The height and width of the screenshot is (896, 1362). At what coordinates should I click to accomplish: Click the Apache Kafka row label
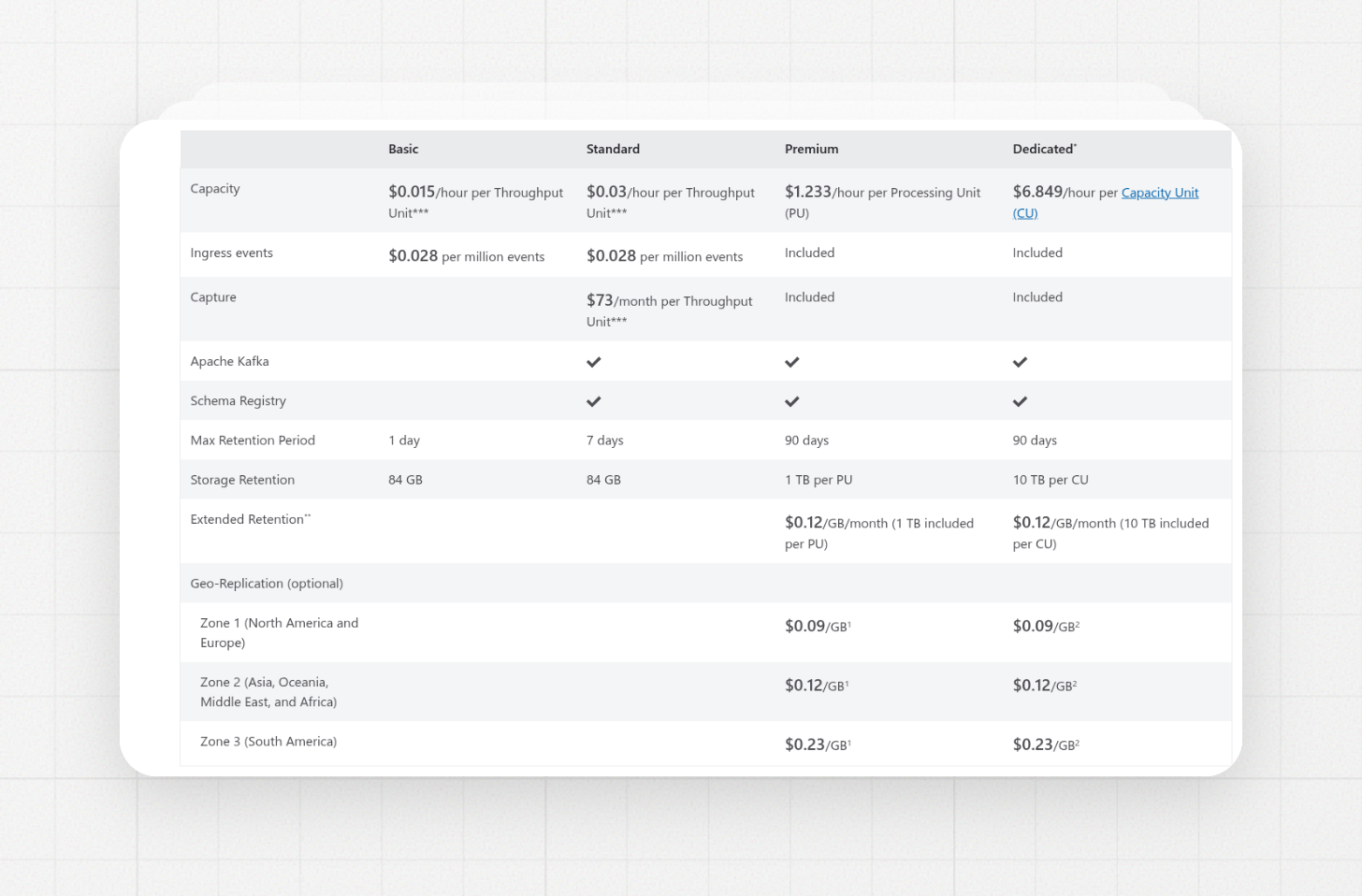[229, 361]
